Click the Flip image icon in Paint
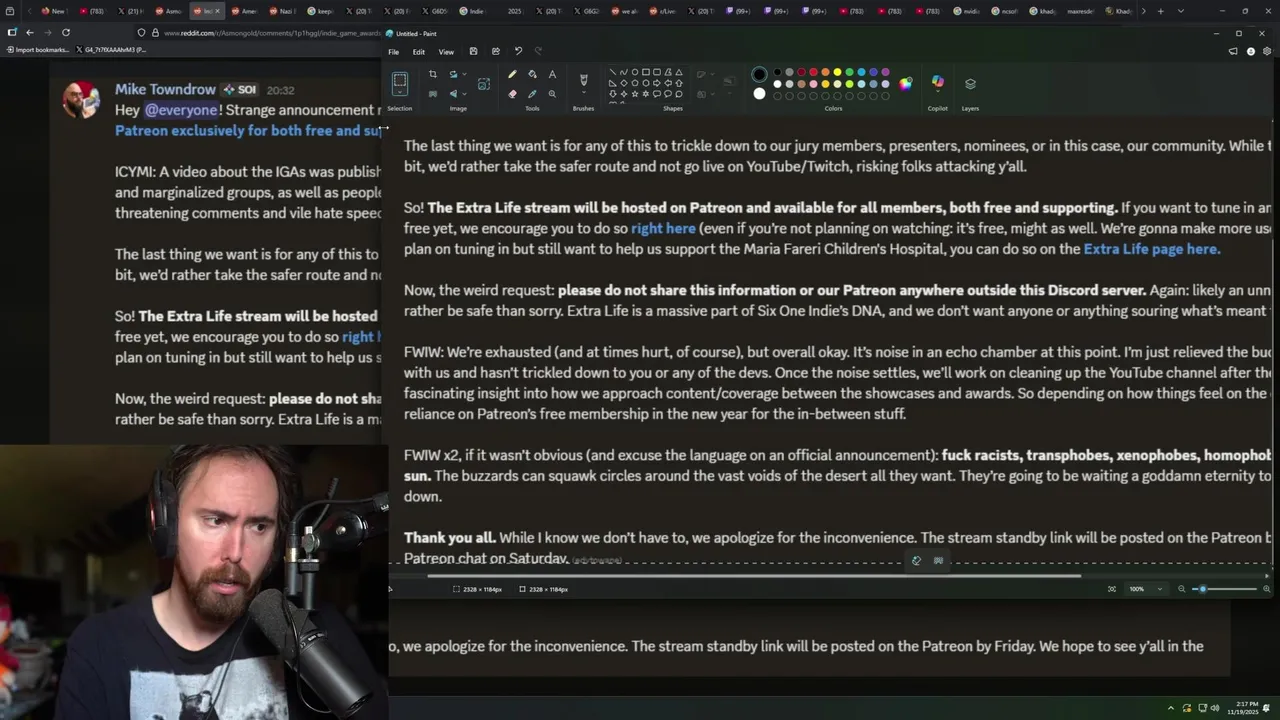 [453, 94]
